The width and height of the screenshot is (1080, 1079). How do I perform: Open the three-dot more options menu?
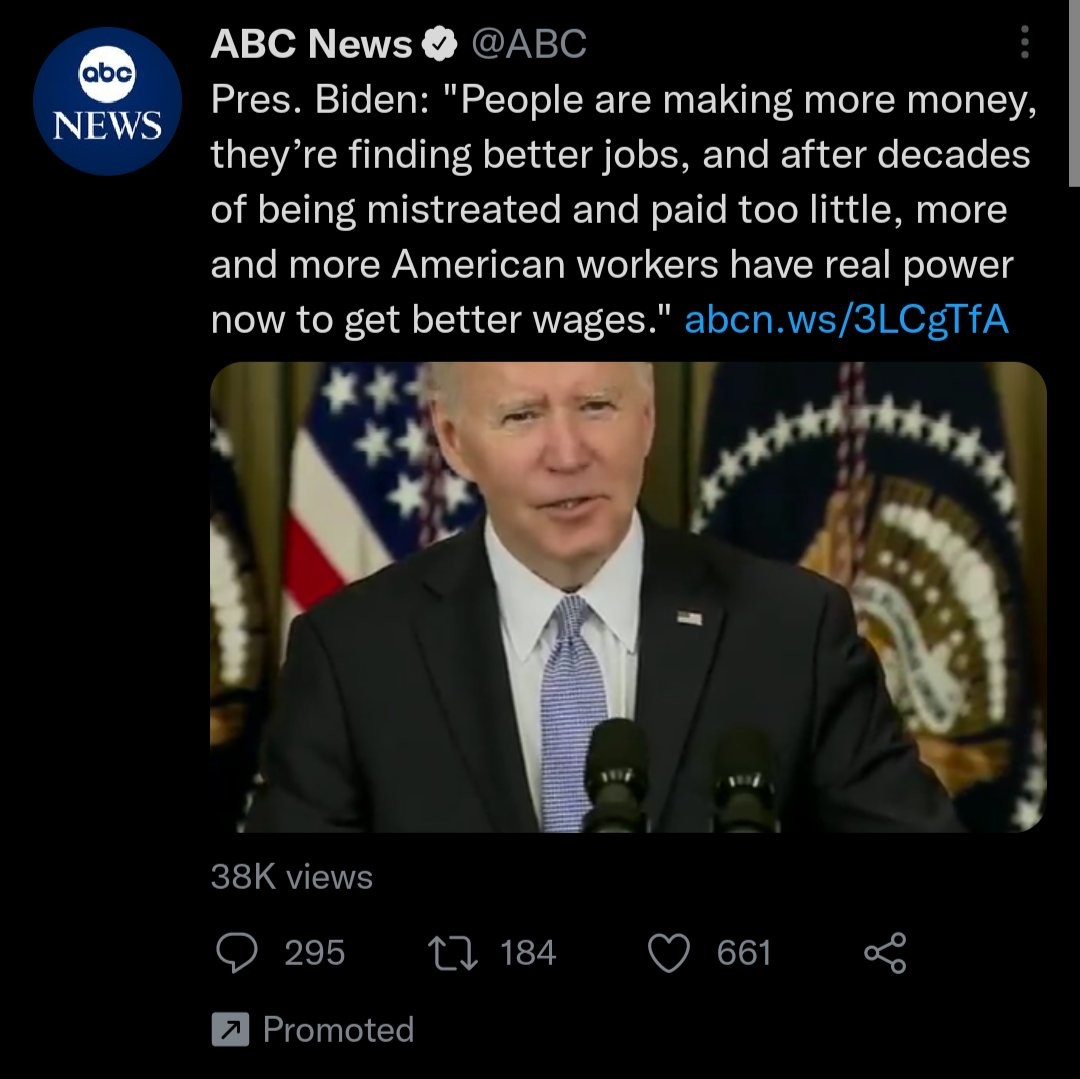[x=1024, y=42]
